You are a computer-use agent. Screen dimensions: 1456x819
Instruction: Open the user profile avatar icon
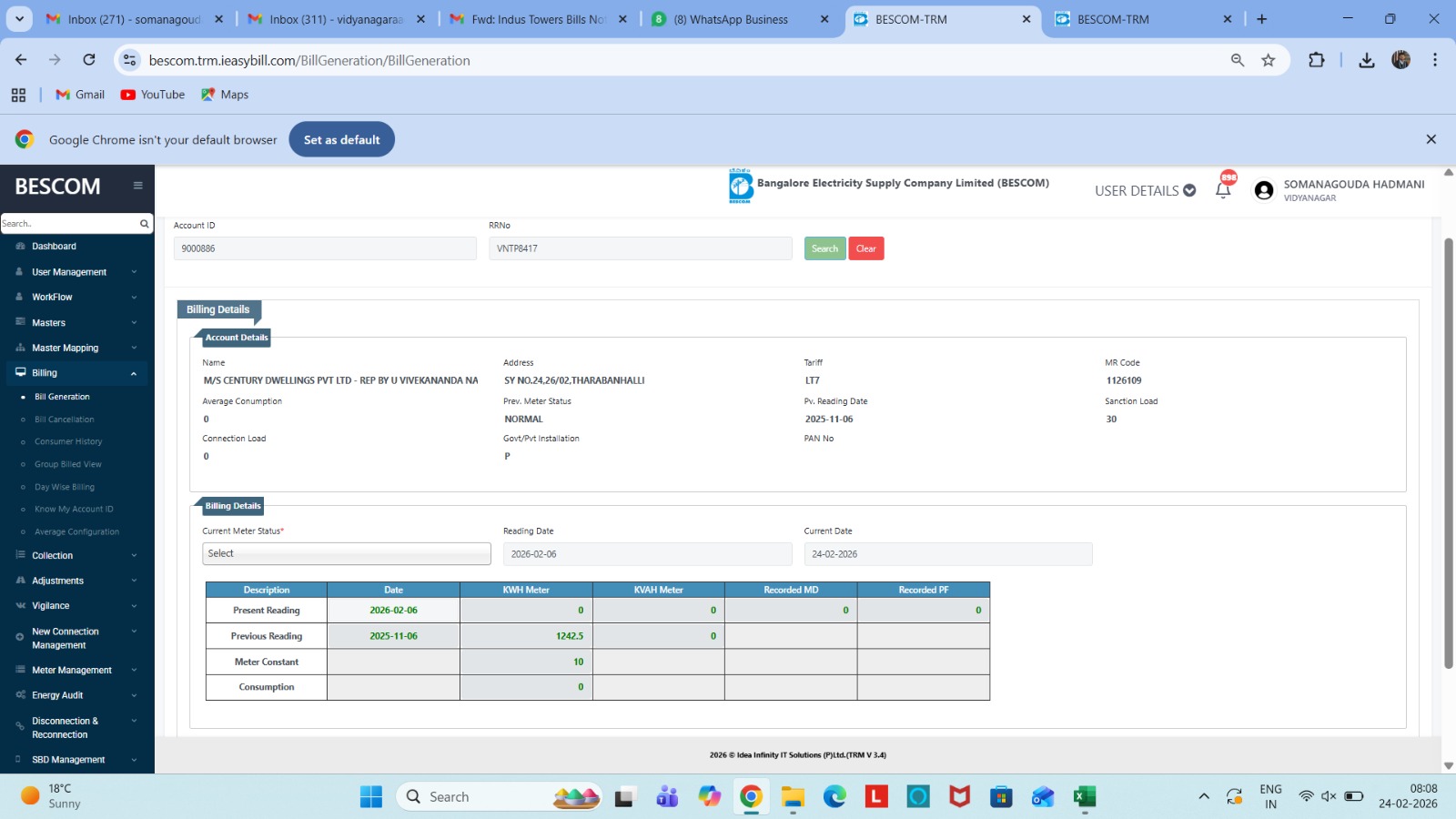[x=1263, y=190]
